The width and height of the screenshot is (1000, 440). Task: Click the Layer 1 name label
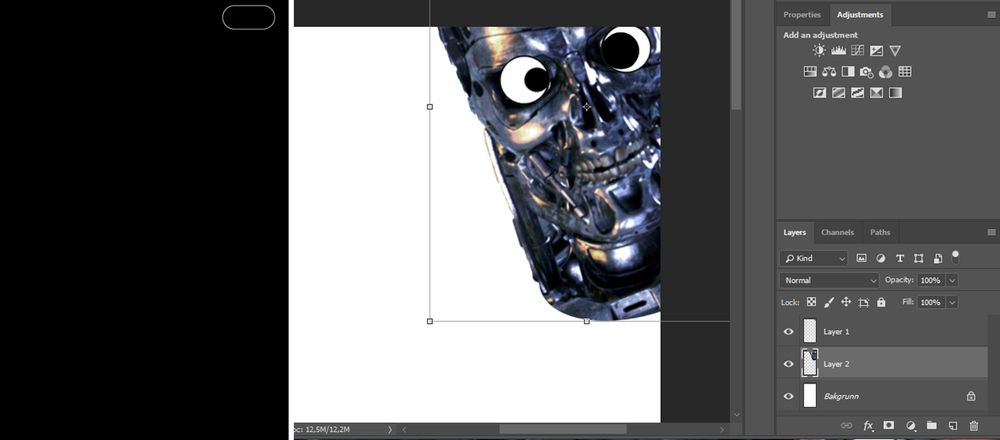(x=836, y=332)
